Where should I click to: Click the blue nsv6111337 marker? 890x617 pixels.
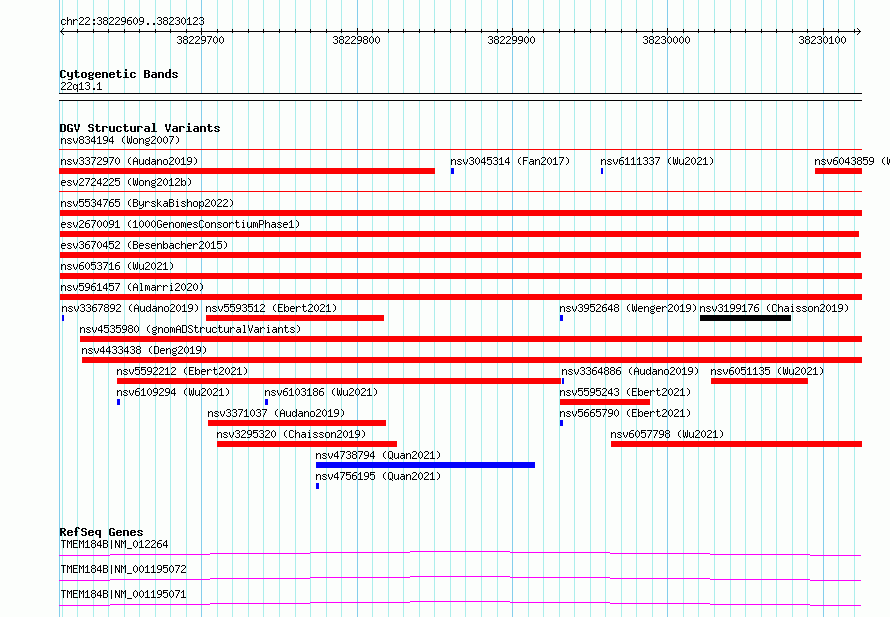click(x=602, y=171)
